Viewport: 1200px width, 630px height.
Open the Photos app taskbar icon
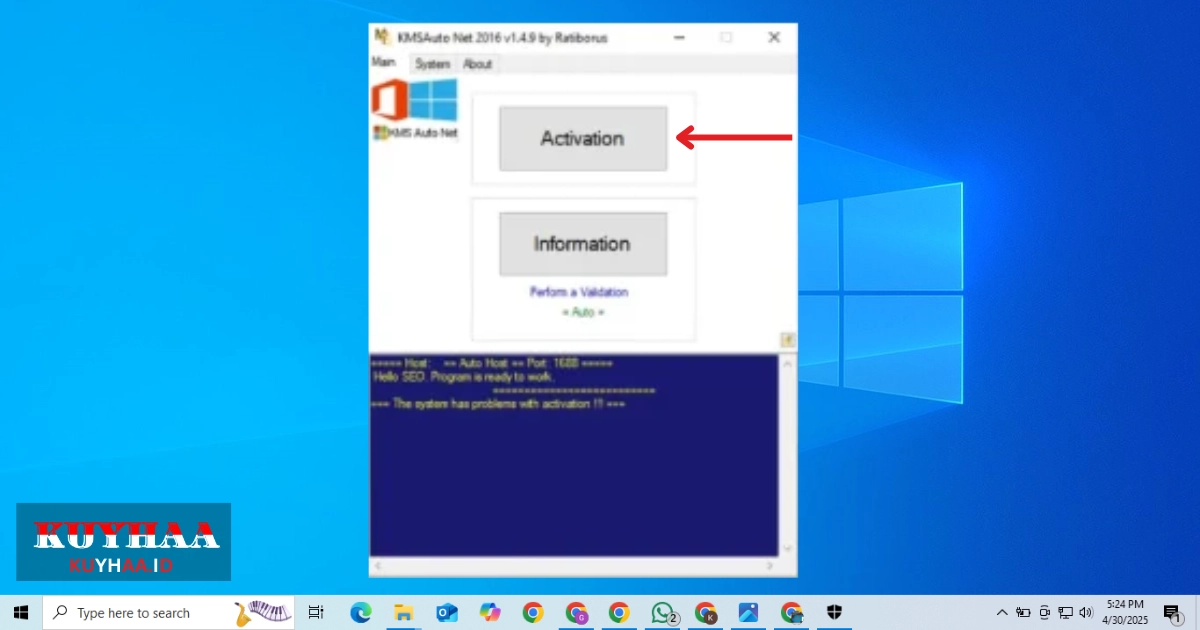tap(749, 613)
